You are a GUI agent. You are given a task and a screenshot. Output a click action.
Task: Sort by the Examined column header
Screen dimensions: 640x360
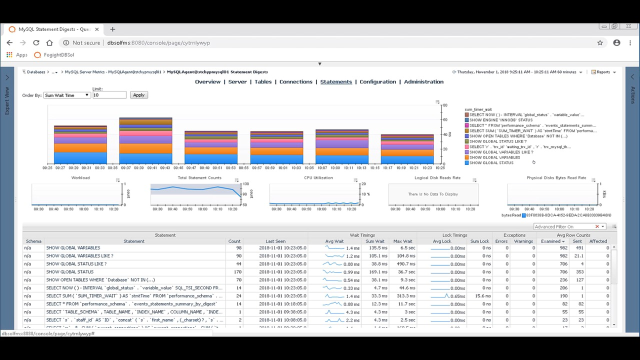553,241
